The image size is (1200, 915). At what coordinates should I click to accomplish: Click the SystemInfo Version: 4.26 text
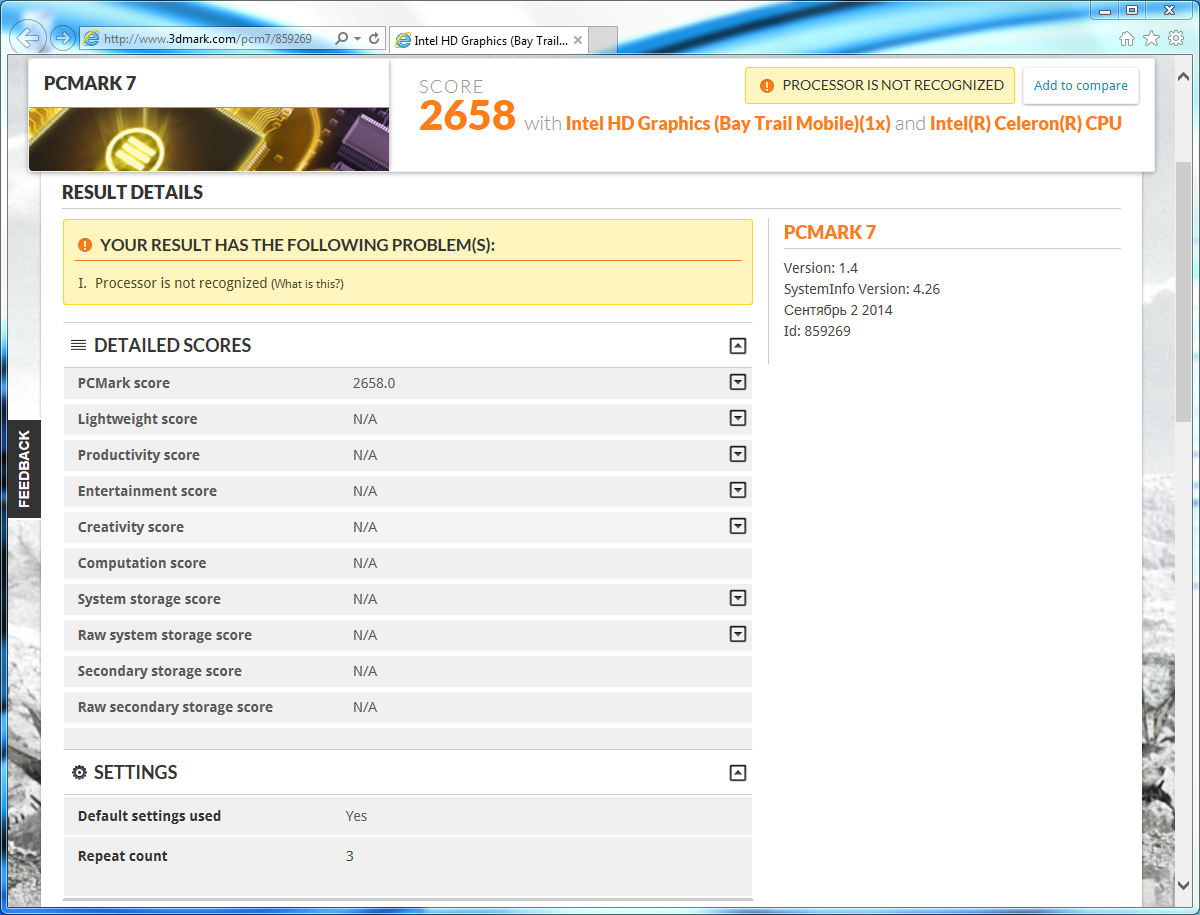point(862,289)
